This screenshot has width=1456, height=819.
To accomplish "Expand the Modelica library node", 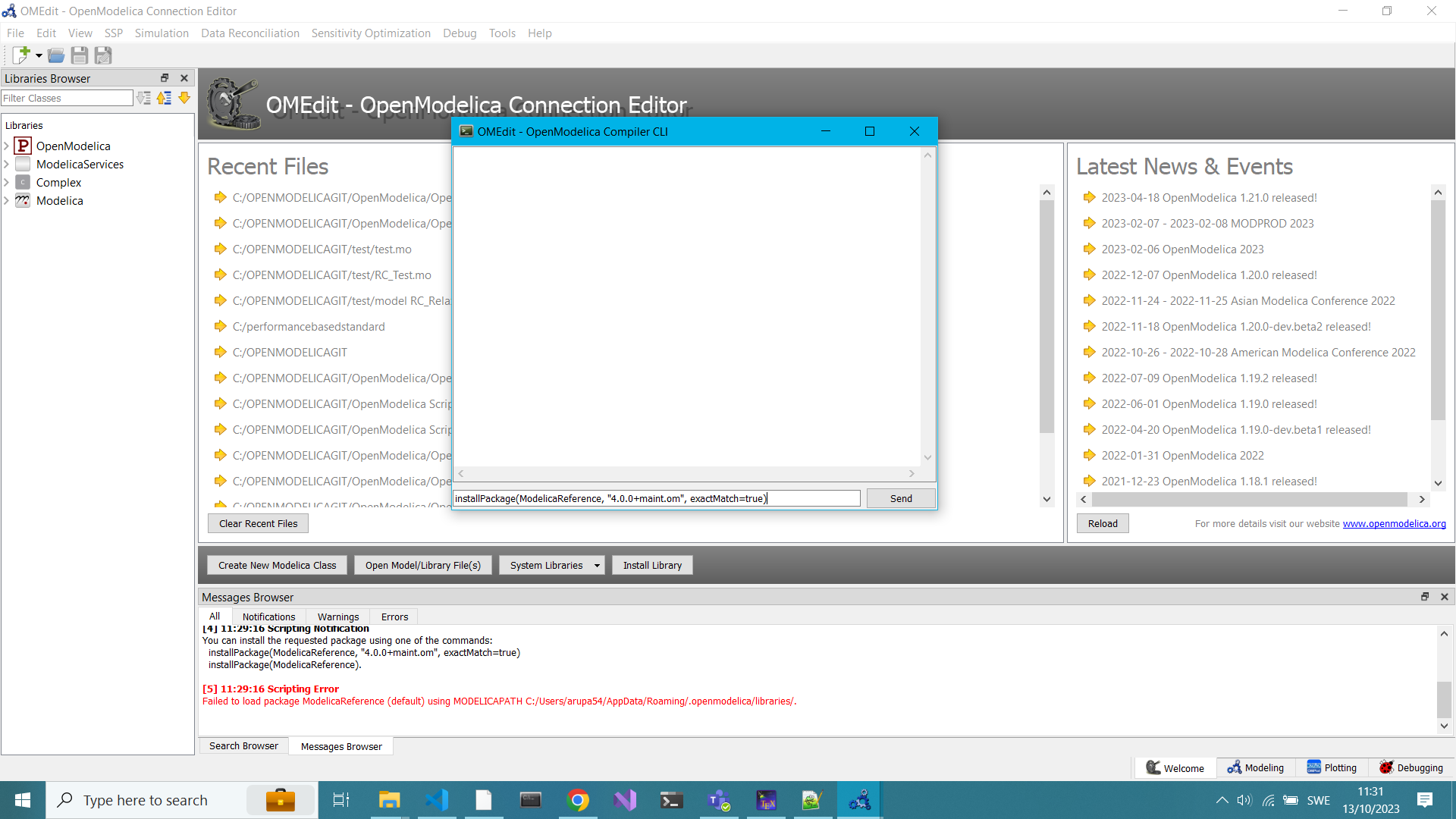I will coord(7,200).
